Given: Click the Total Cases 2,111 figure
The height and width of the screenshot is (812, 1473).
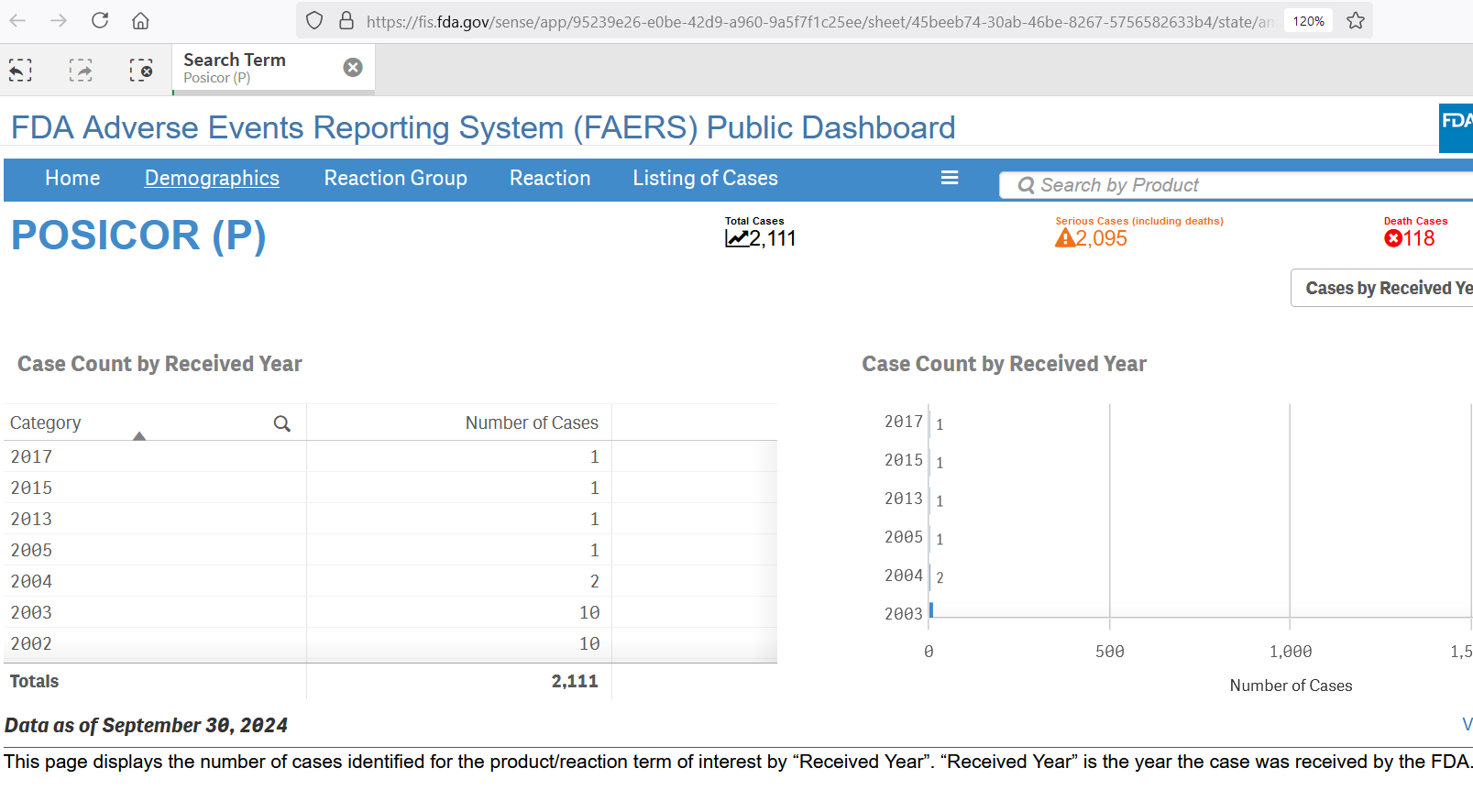Looking at the screenshot, I should point(773,239).
